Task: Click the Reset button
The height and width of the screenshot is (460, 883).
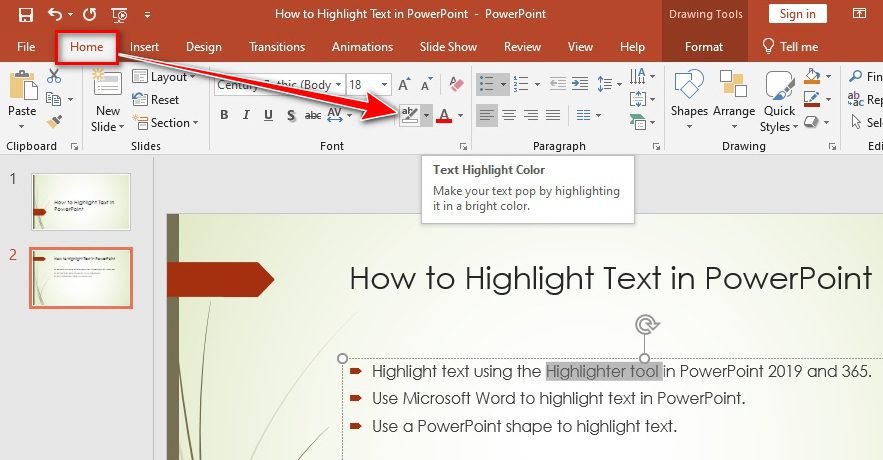Action: [155, 100]
